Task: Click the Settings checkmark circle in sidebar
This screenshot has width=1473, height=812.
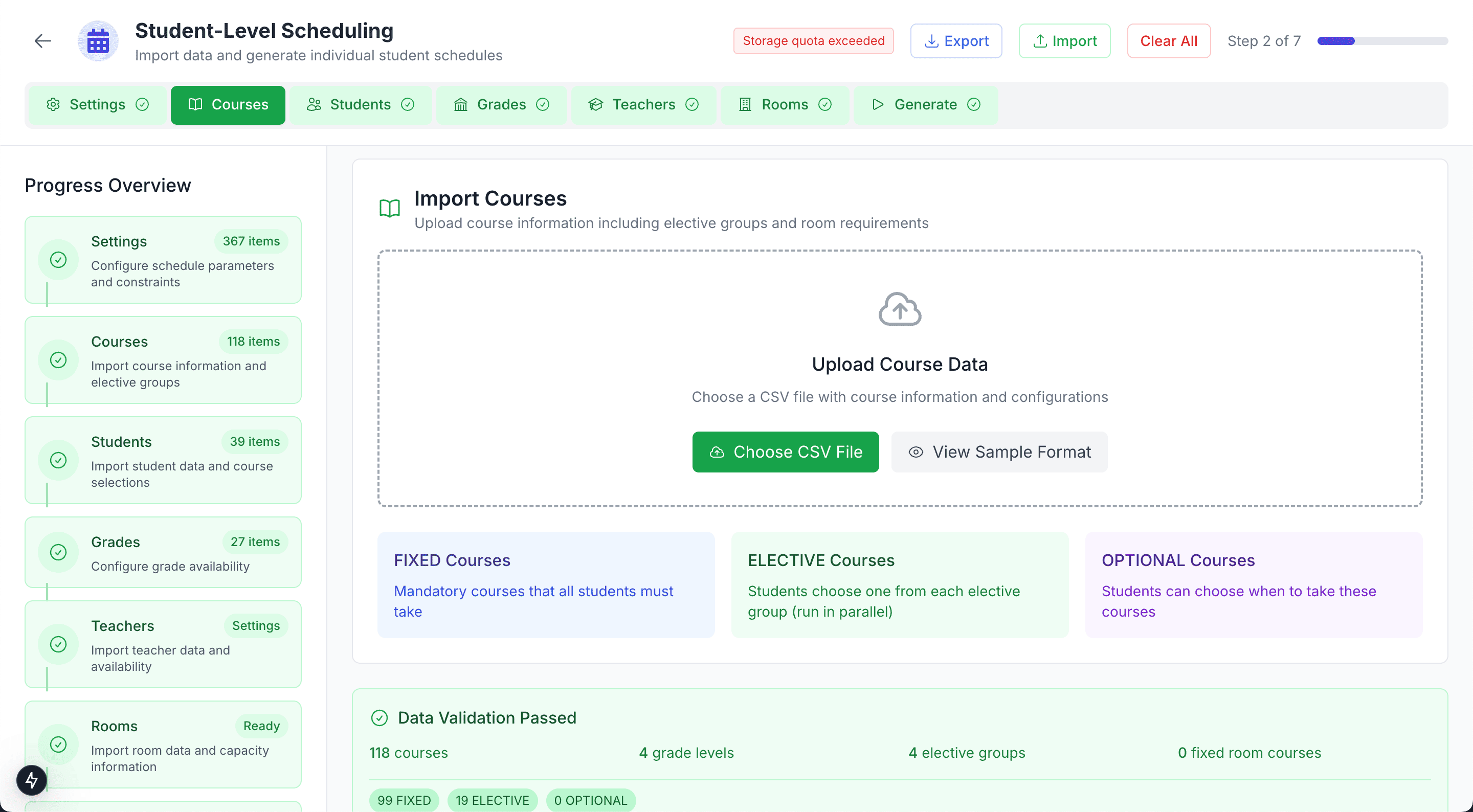Action: point(58,260)
